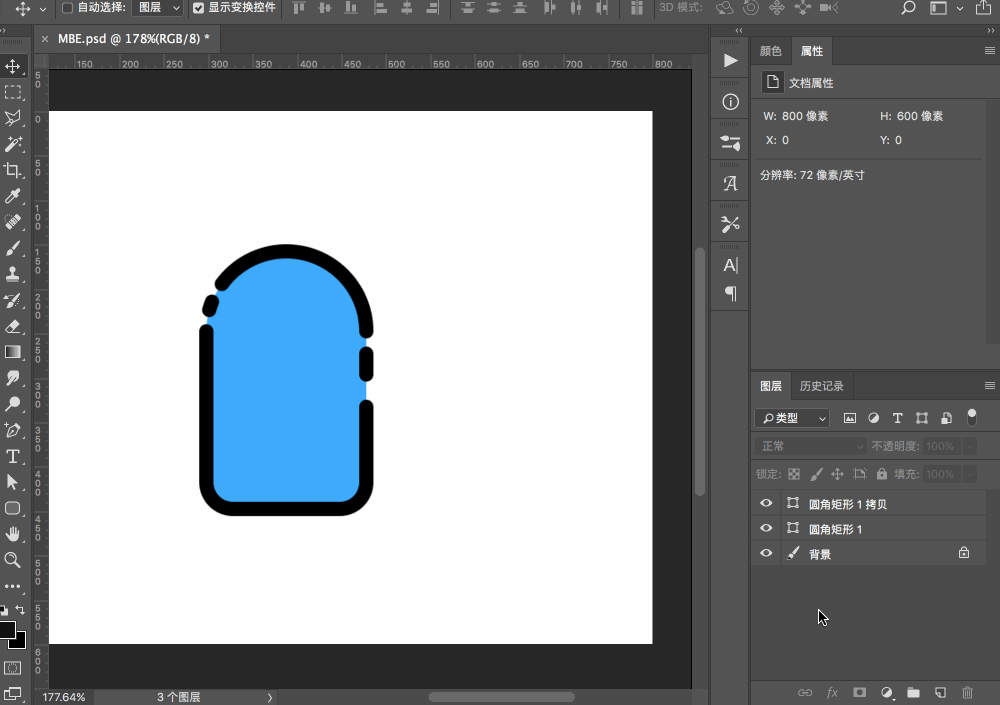Set the foreground color swatch

click(7, 630)
